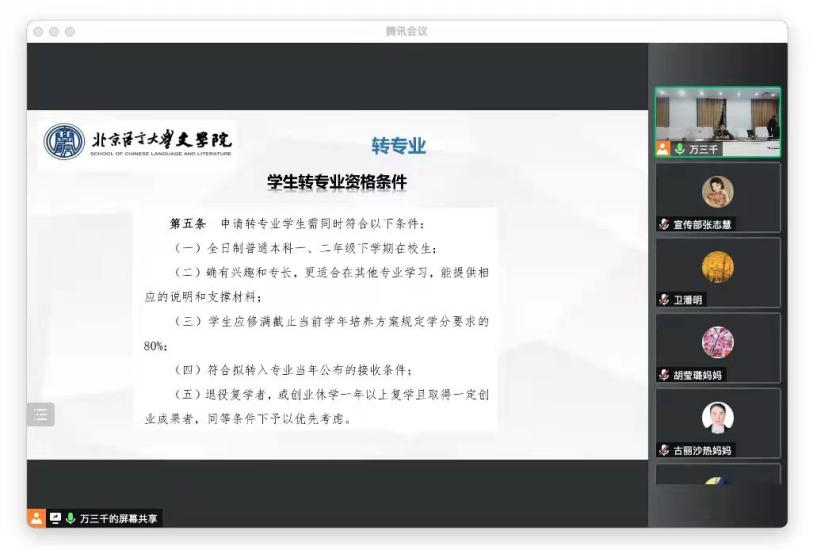Click the floating list menu icon on slide
This screenshot has height=550, width=813.
[41, 415]
